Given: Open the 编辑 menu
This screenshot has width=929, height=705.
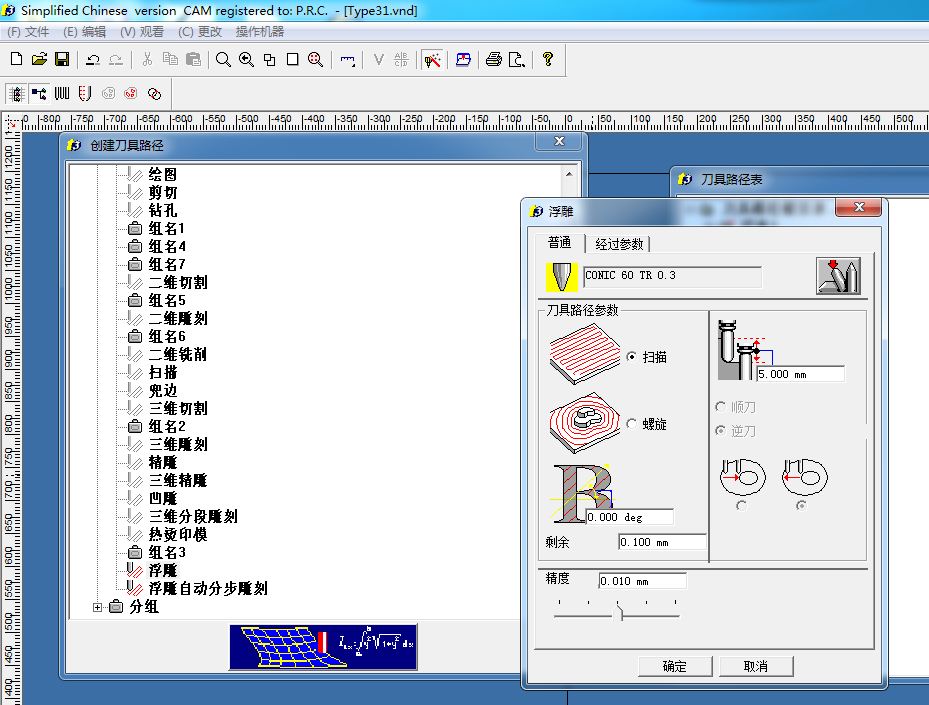Looking at the screenshot, I should pos(84,31).
